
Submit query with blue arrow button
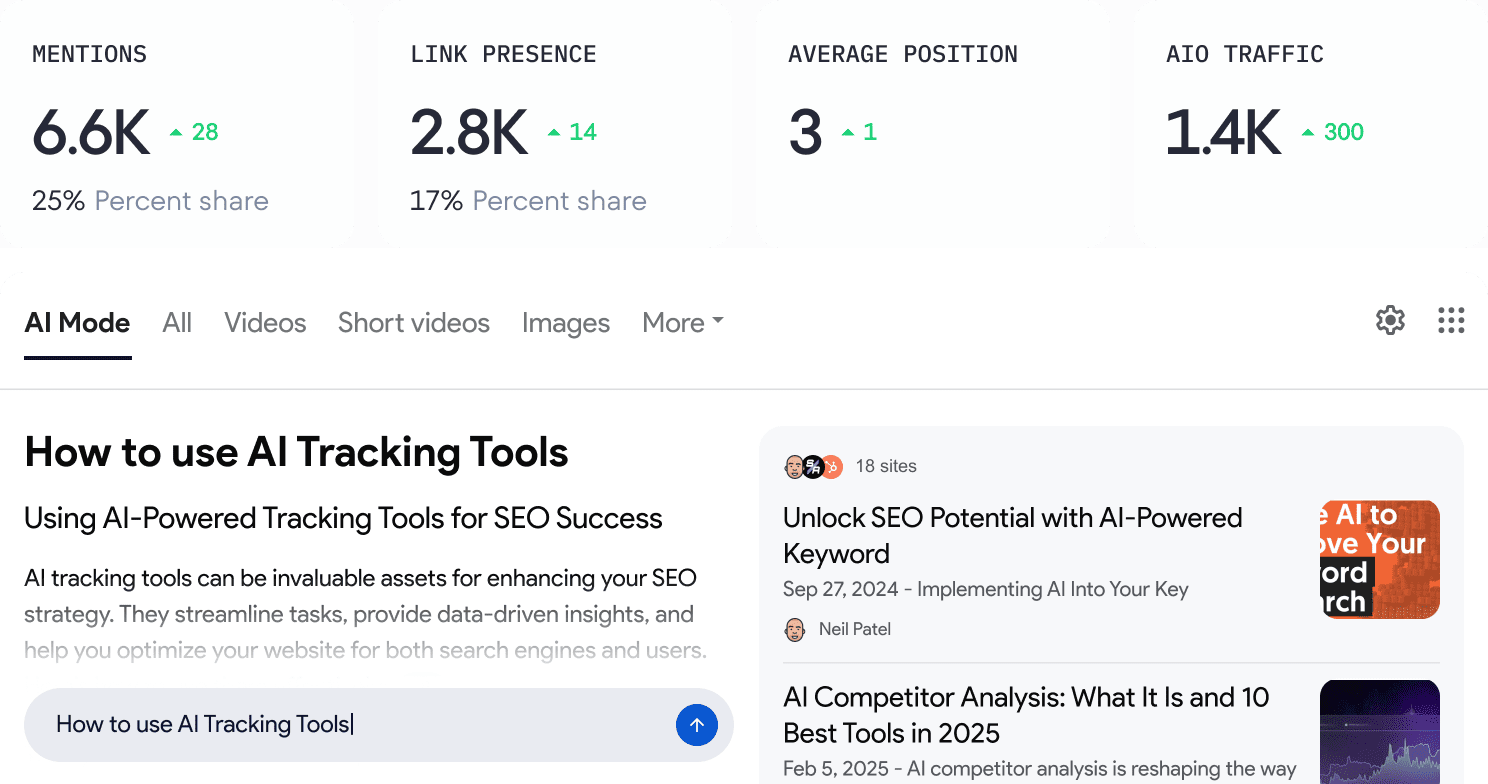click(697, 725)
